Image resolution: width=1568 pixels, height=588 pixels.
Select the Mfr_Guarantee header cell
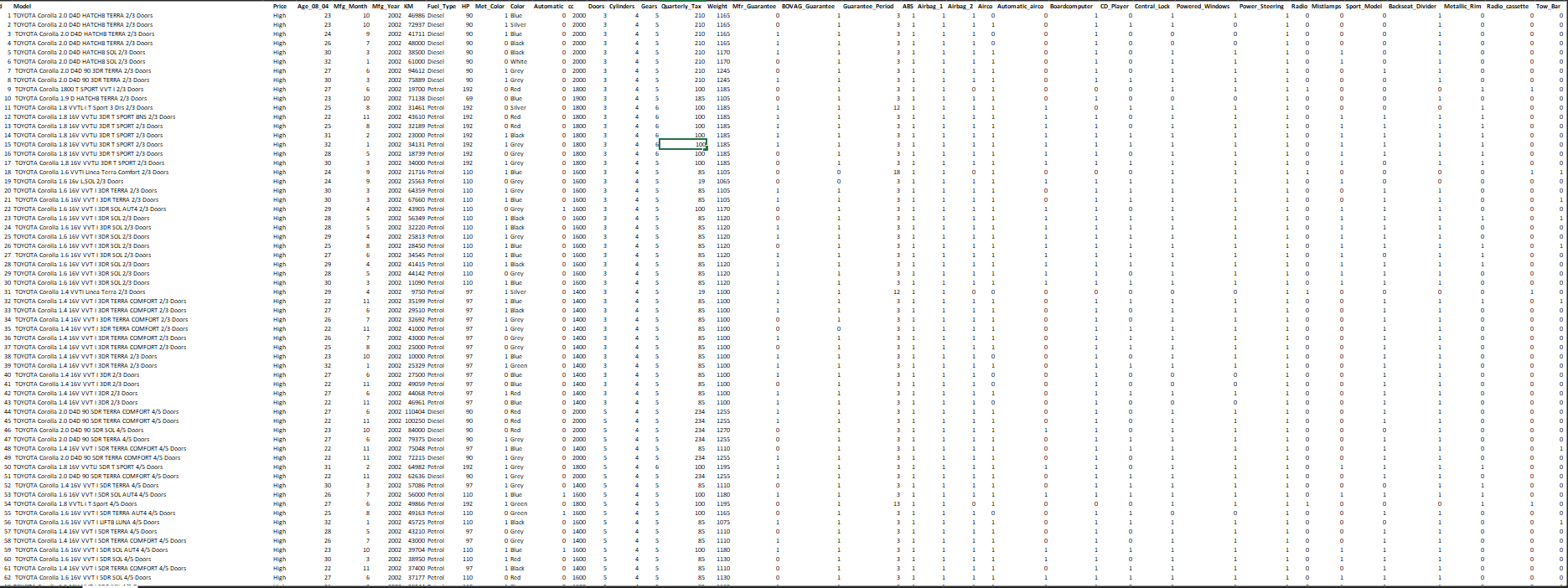pyautogui.click(x=754, y=6)
